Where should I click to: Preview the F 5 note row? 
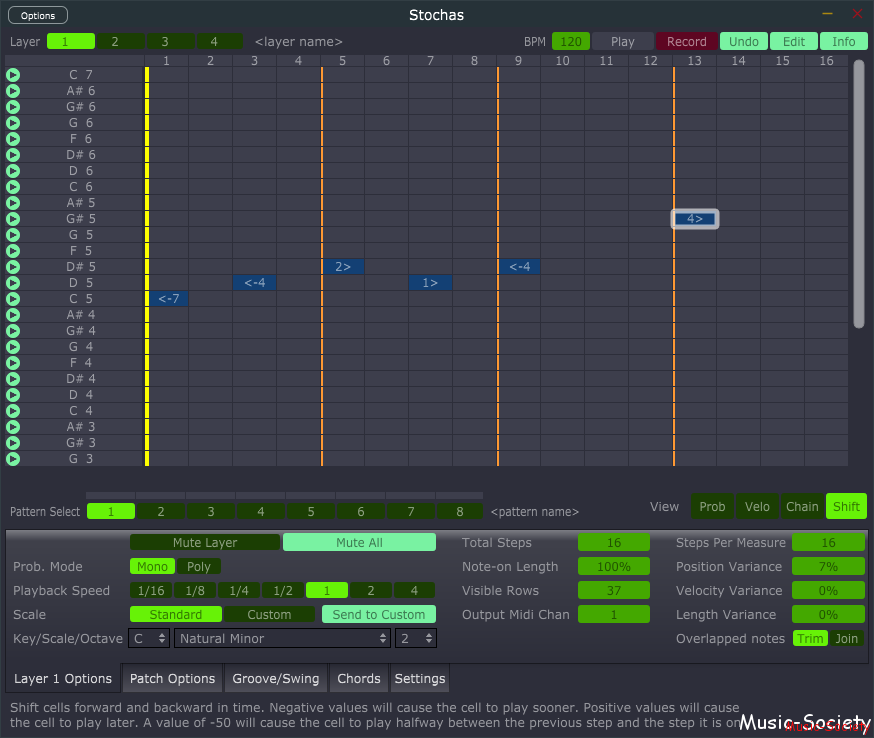point(13,251)
